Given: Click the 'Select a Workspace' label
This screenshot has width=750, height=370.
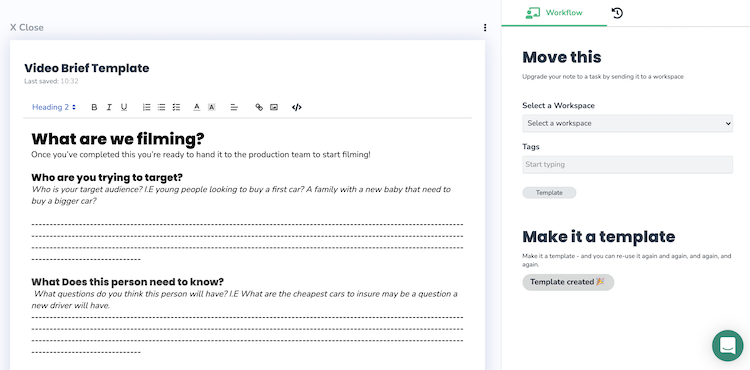Looking at the screenshot, I should (x=558, y=106).
